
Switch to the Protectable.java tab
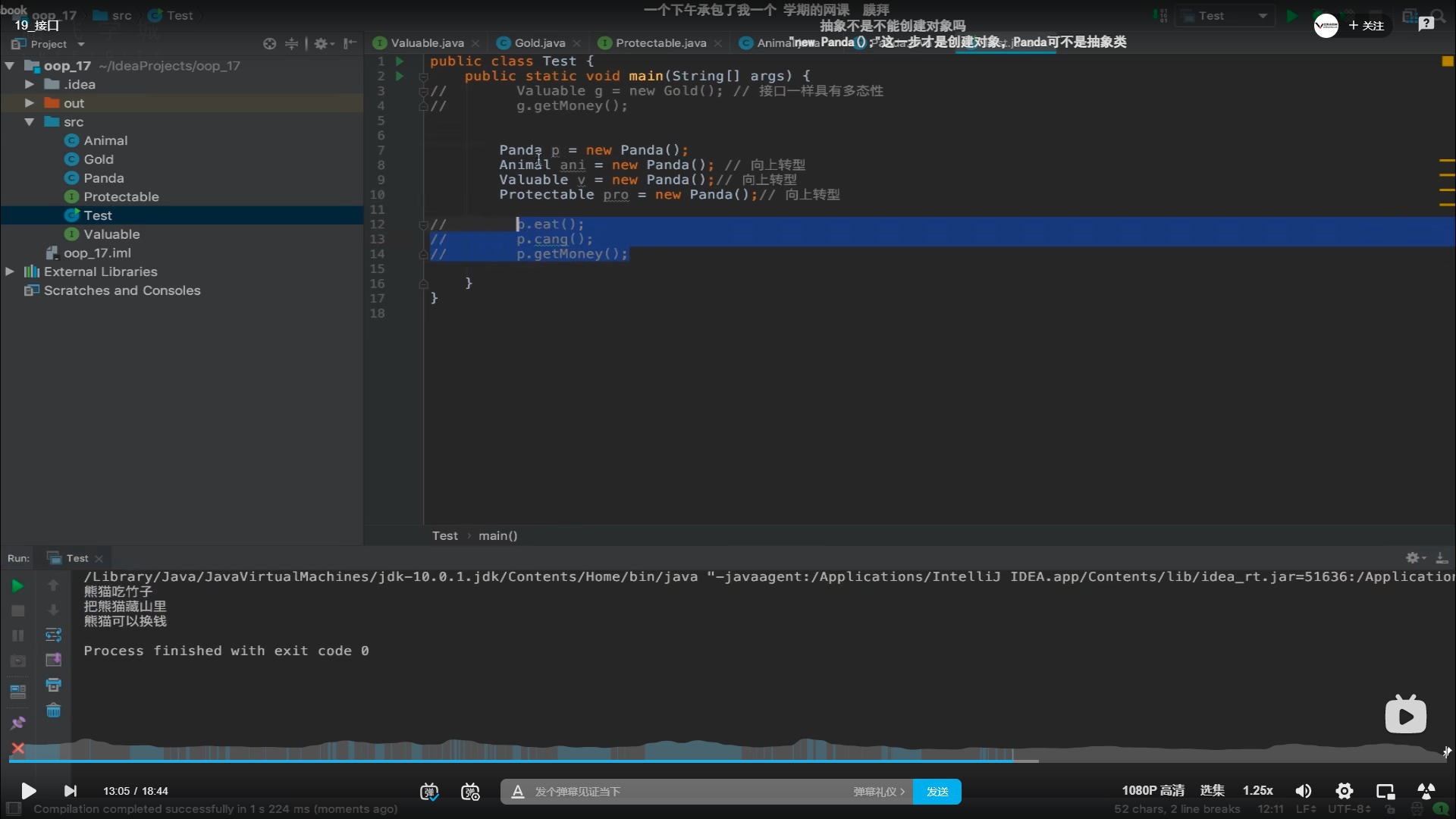[x=660, y=43]
